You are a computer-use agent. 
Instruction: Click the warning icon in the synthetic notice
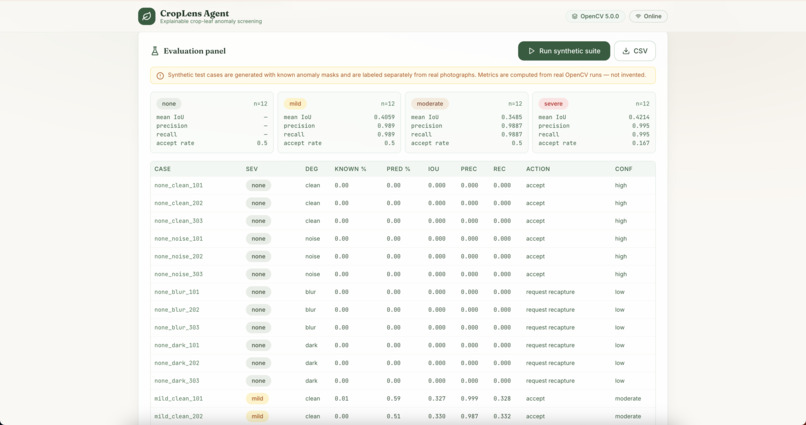coord(160,76)
